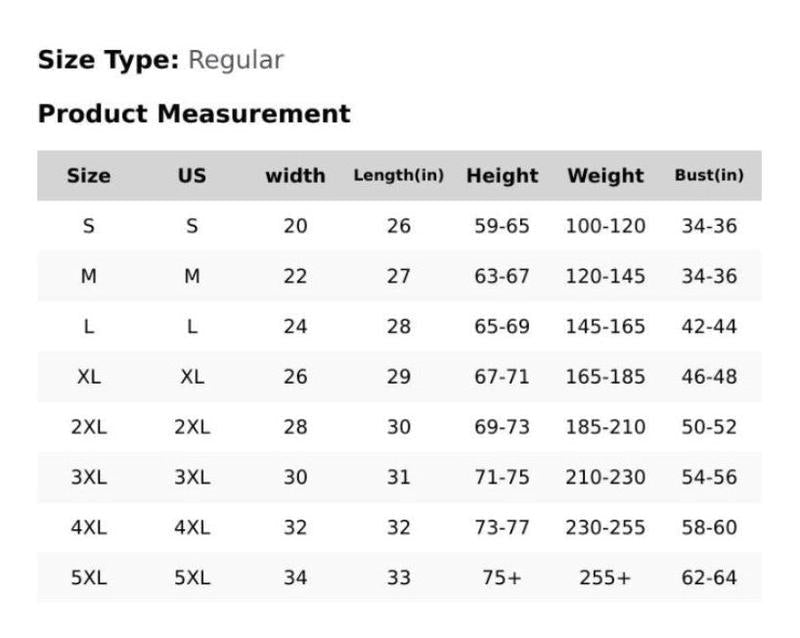
Task: Click the Length(in) column header
Action: click(398, 176)
